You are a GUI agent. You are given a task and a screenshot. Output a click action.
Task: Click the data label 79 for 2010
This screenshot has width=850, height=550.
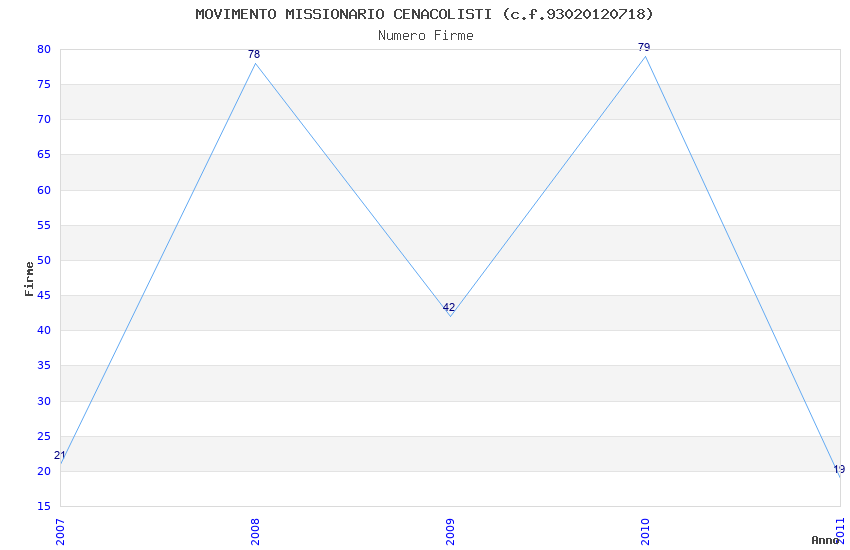(x=644, y=47)
